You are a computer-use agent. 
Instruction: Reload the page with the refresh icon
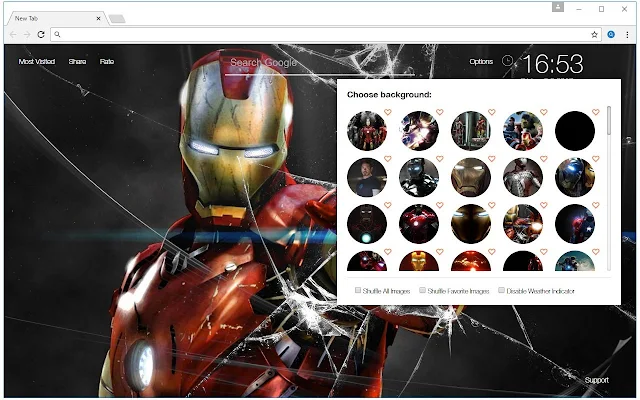click(41, 35)
